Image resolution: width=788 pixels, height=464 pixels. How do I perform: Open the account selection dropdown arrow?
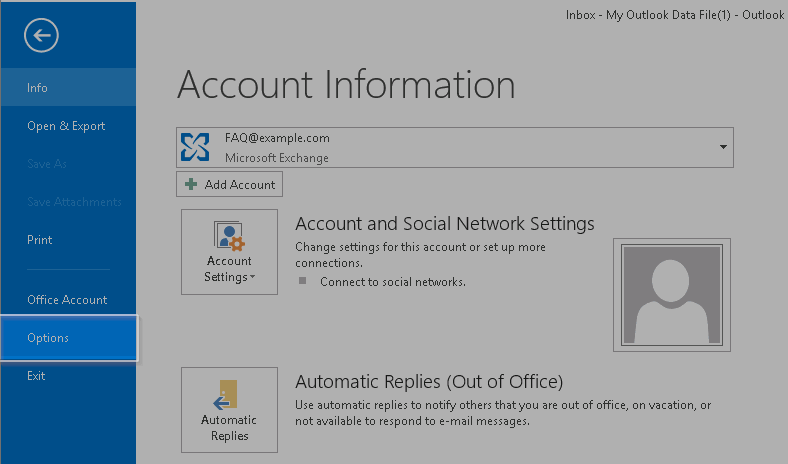coord(723,147)
